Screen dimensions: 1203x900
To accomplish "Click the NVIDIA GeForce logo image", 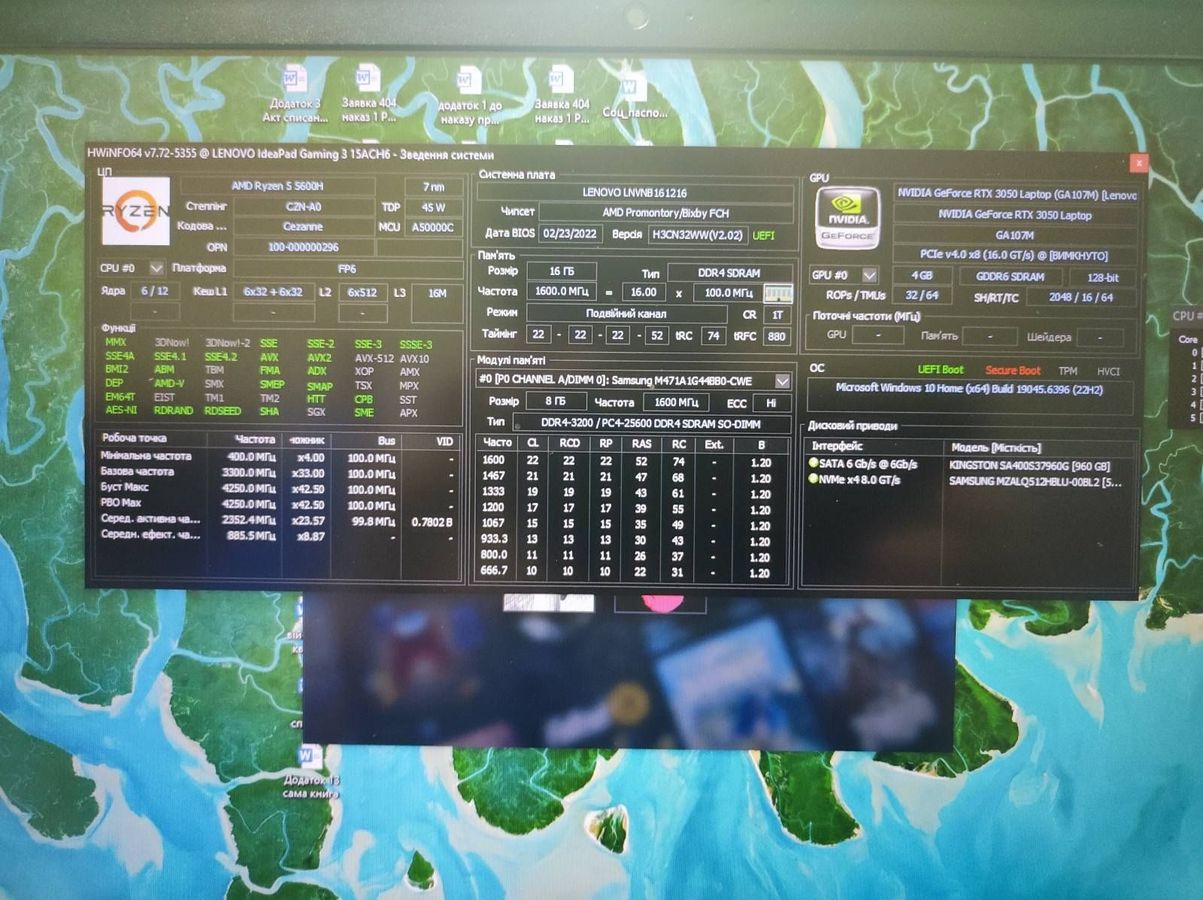I will click(x=847, y=217).
